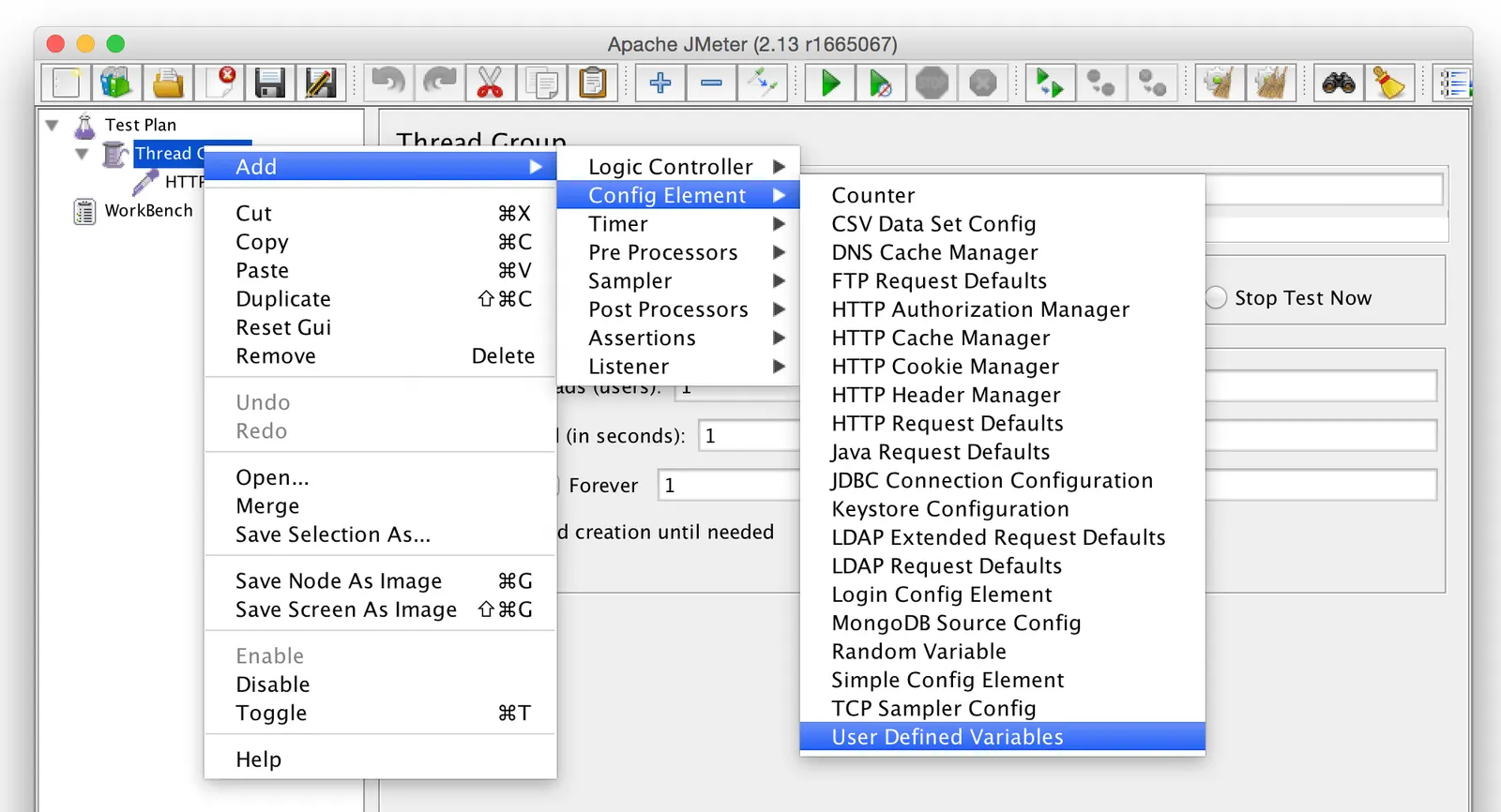Viewport: 1501px width, 812px height.
Task: Select Toggle in context menu
Action: 380,714
